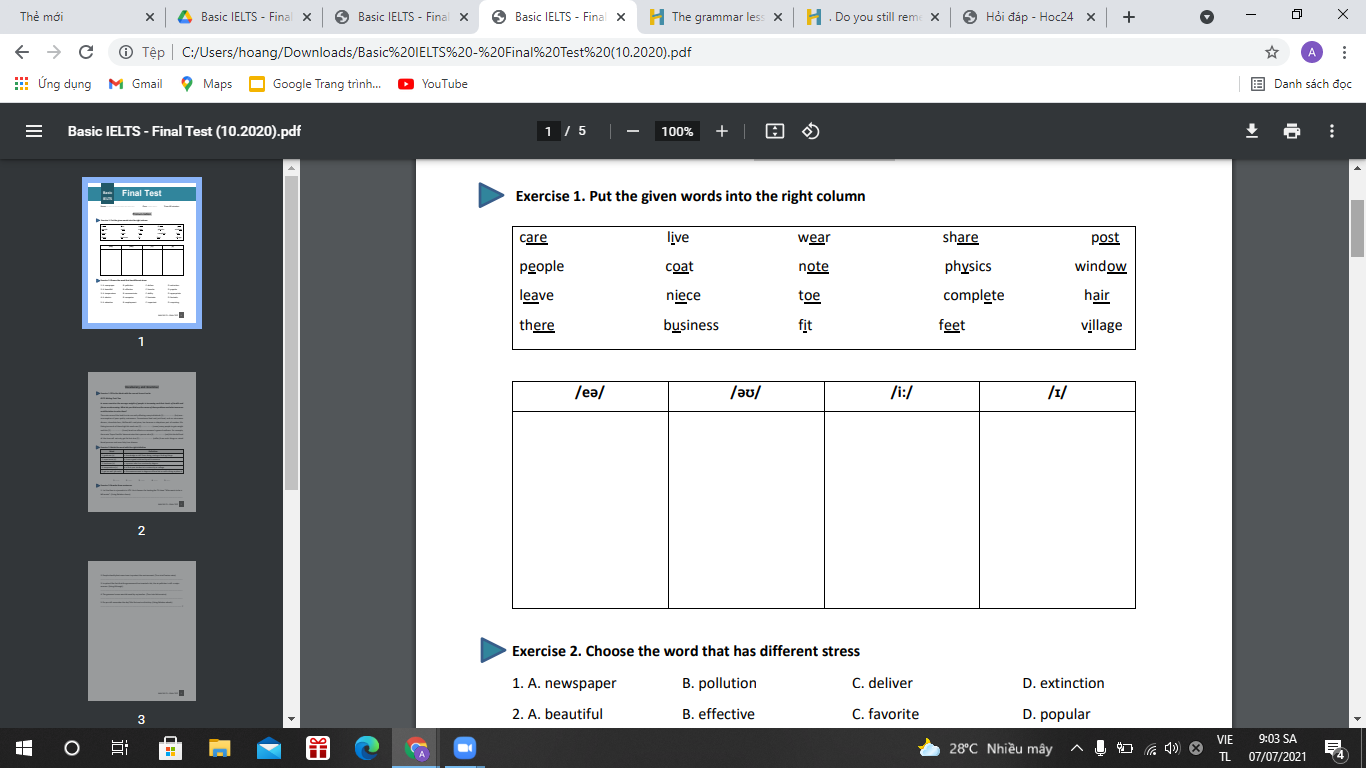
Task: Open the Ứng dụng apps shortcut
Action: click(x=53, y=84)
